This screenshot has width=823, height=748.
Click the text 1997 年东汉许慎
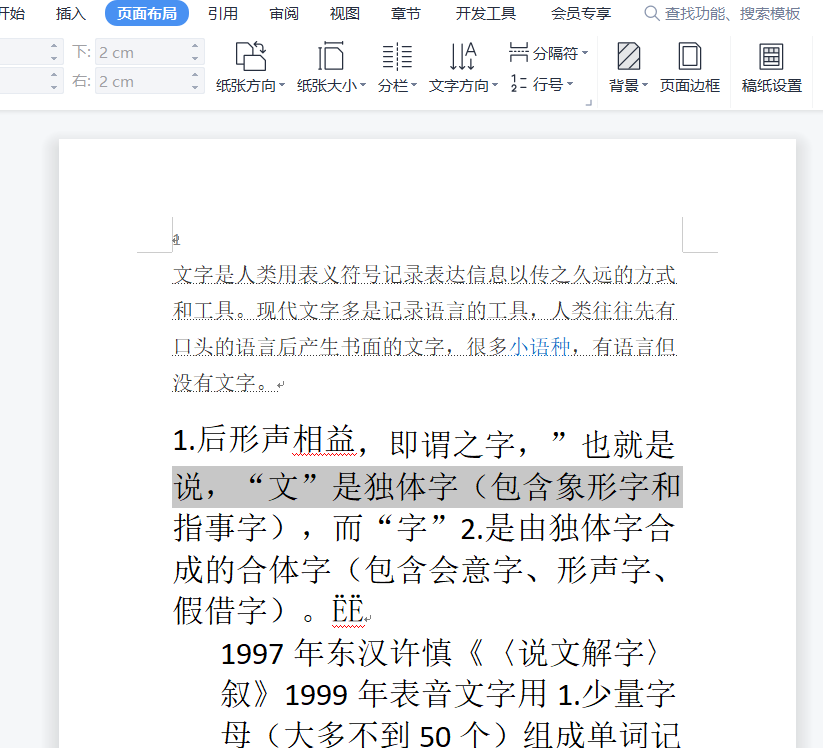click(x=336, y=654)
